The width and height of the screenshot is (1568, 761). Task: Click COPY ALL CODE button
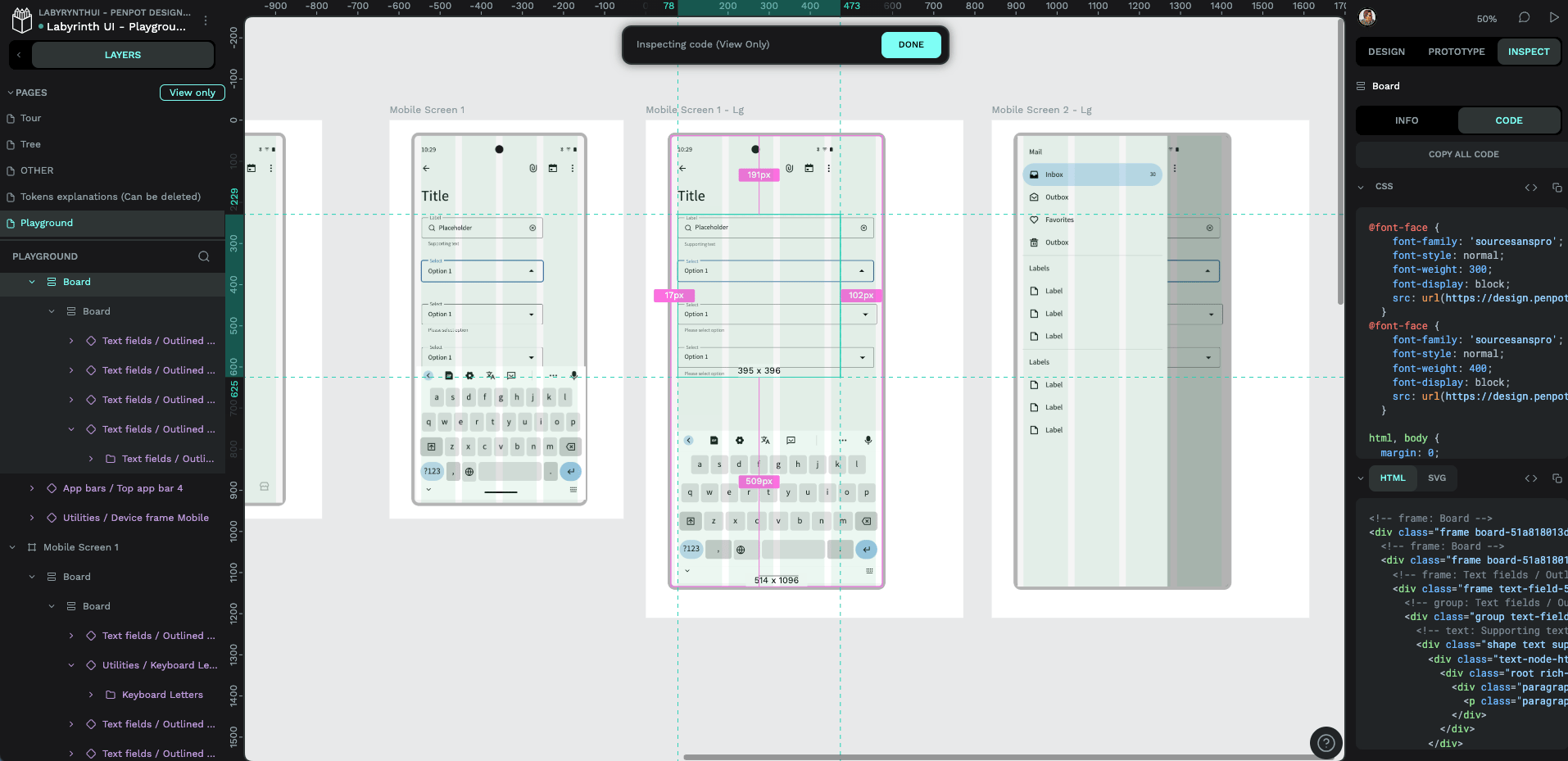coord(1463,154)
